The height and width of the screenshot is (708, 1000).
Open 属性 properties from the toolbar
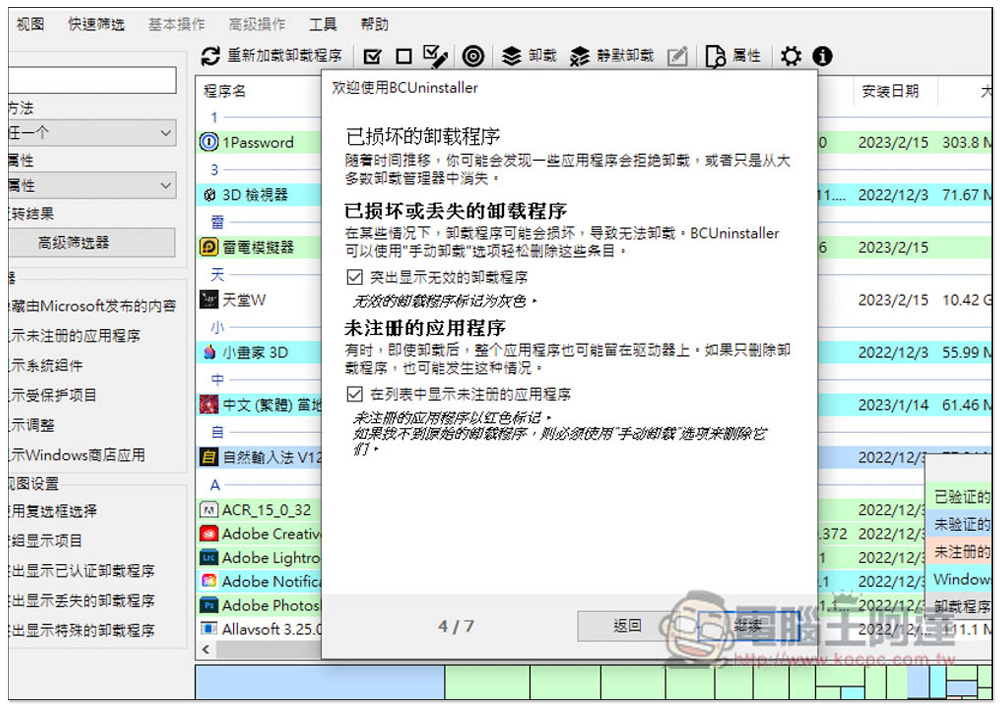pyautogui.click(x=733, y=56)
